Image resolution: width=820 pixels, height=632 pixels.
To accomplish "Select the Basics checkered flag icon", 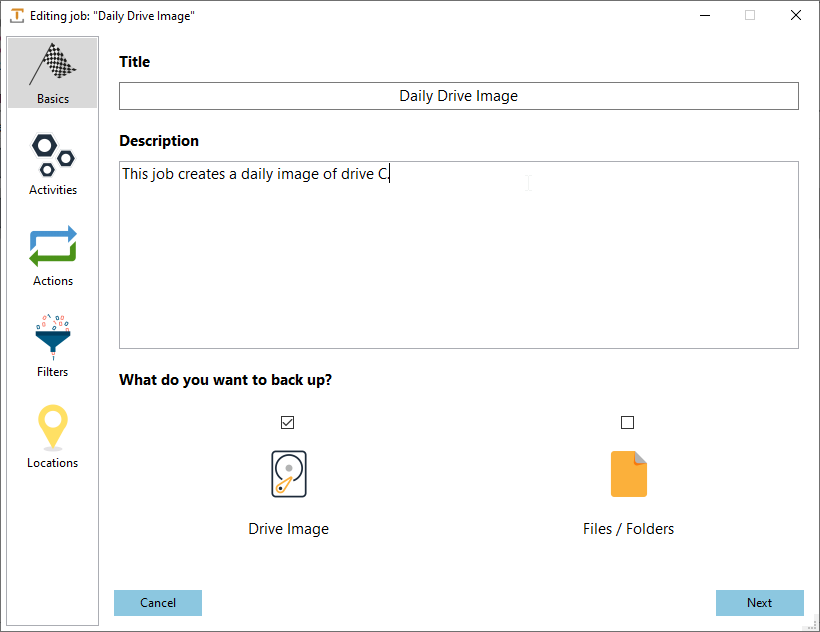I will tap(52, 64).
